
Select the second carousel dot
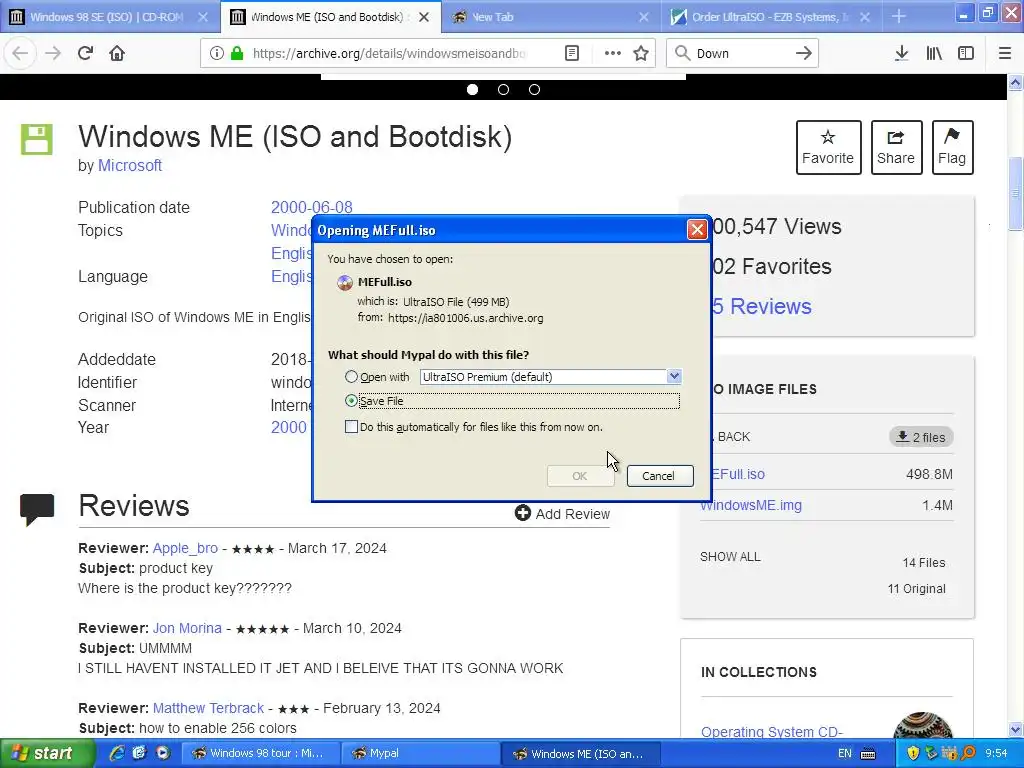[504, 89]
